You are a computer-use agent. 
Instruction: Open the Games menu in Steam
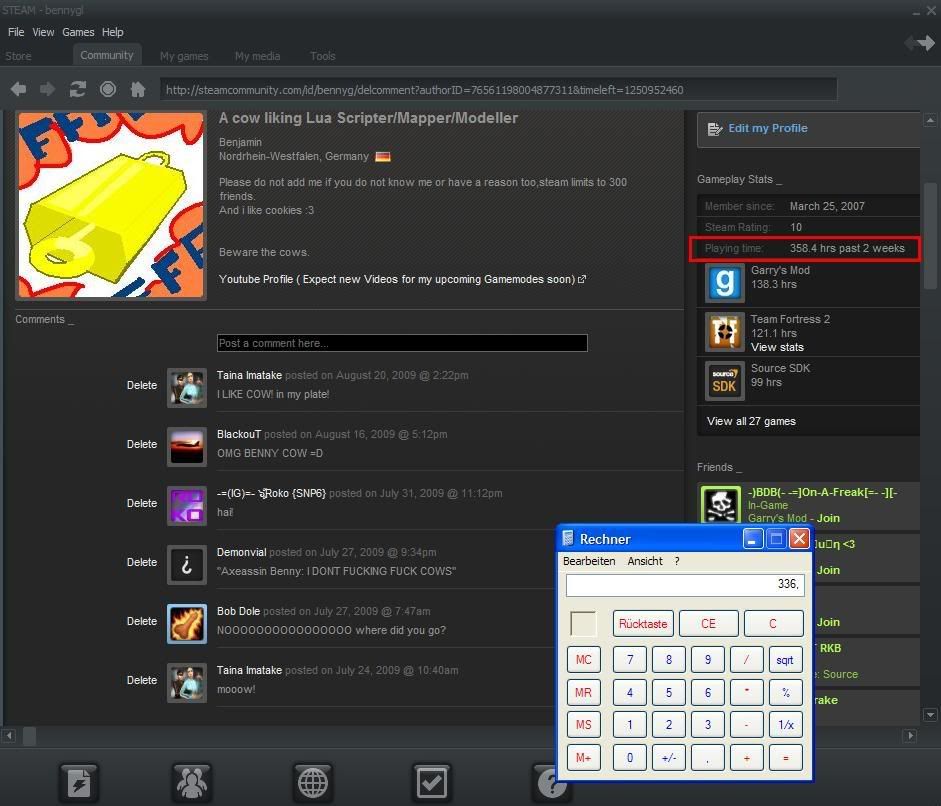78,32
